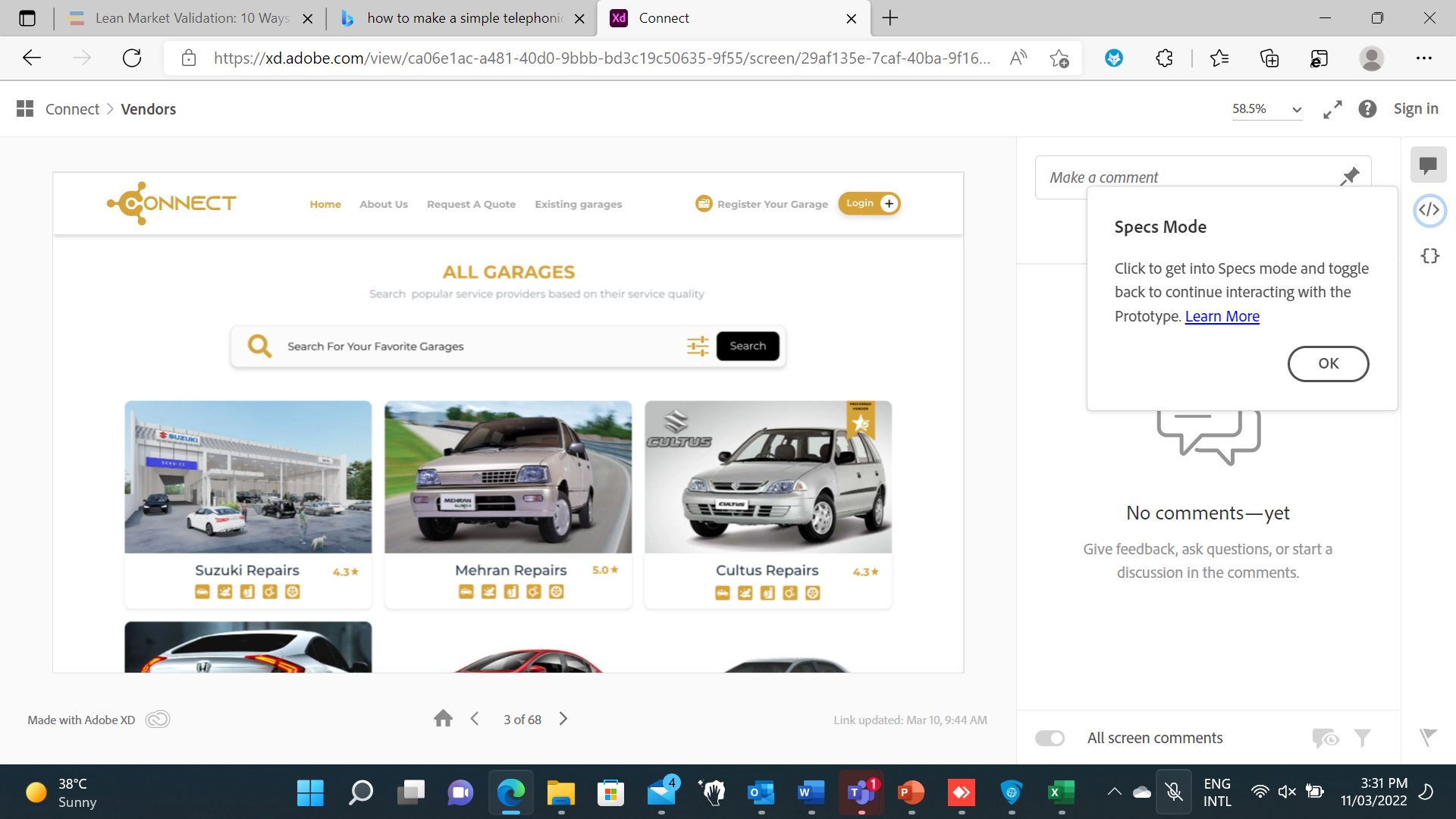Viewport: 1456px width, 819px height.
Task: Click the all-screens grid icon
Action: click(25, 109)
